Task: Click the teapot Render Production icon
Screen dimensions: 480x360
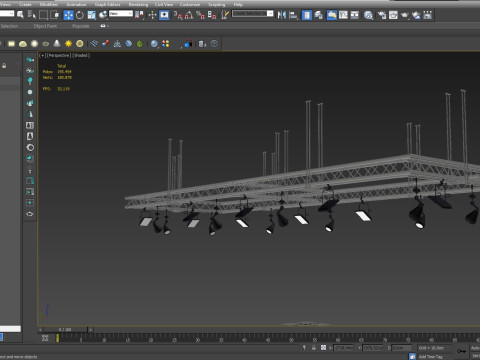Action: [x=405, y=15]
